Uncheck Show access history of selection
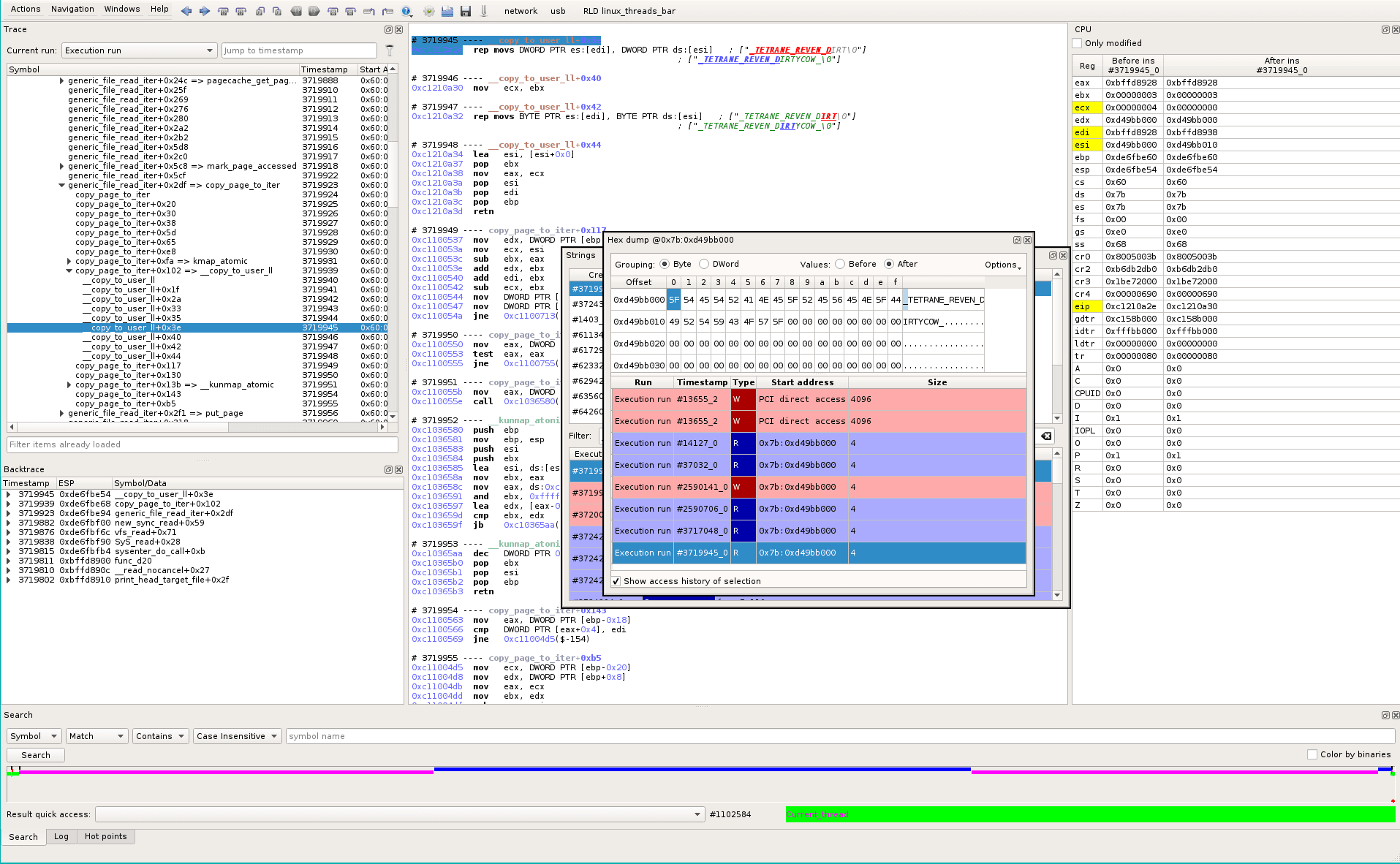 [616, 581]
